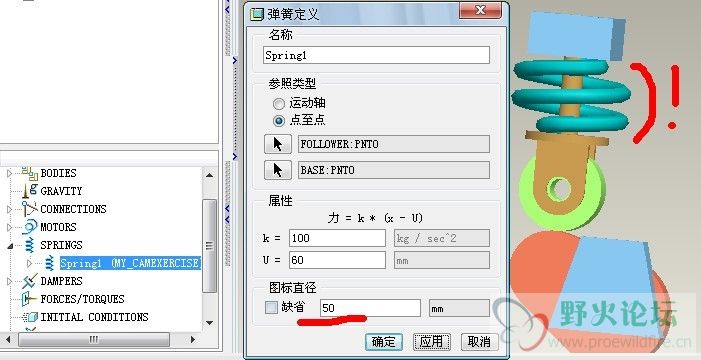
Task: Click the horizontal scrollbar left arrow
Action: [8, 339]
